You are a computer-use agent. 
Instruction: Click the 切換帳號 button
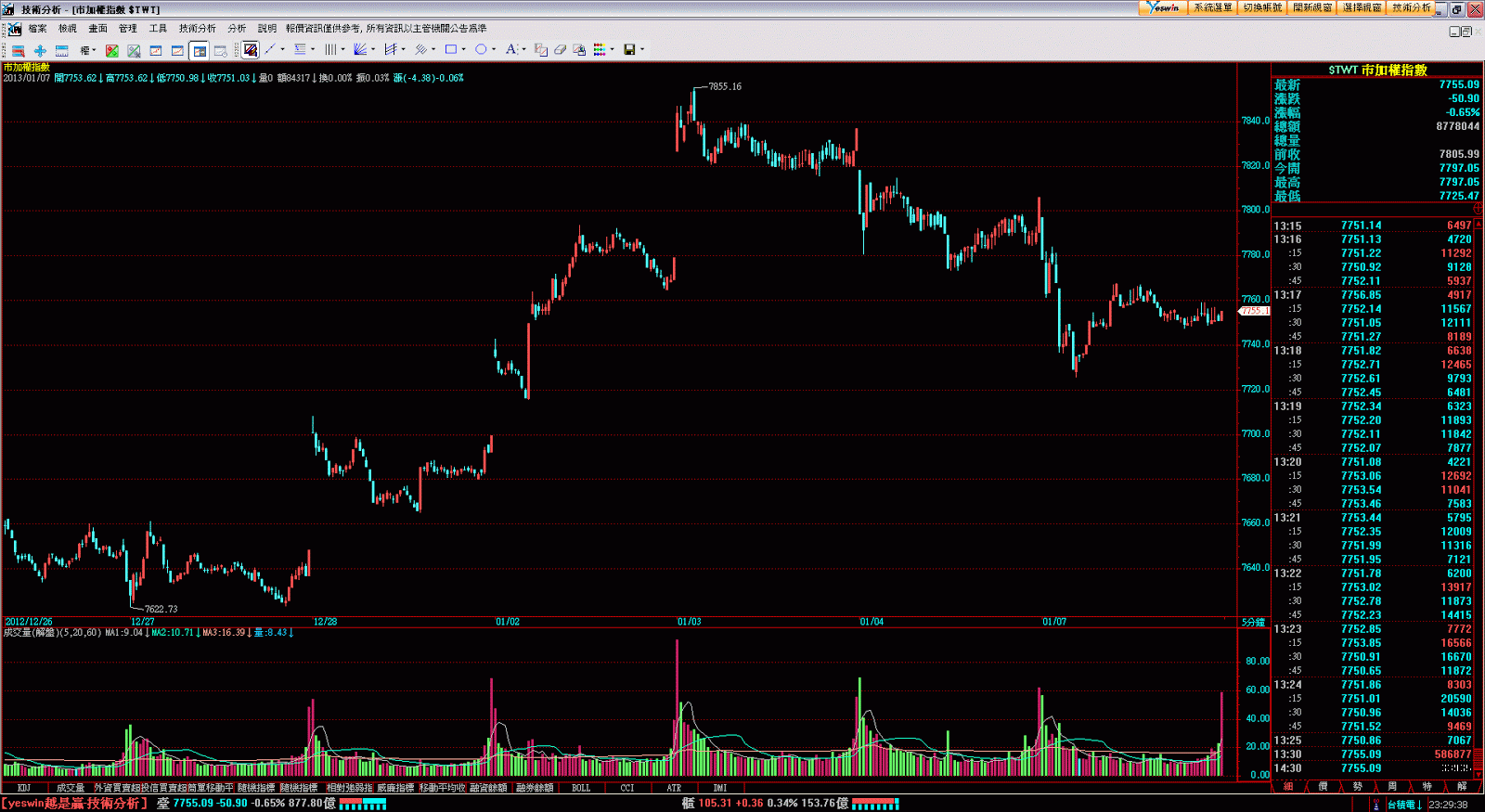pos(1262,7)
